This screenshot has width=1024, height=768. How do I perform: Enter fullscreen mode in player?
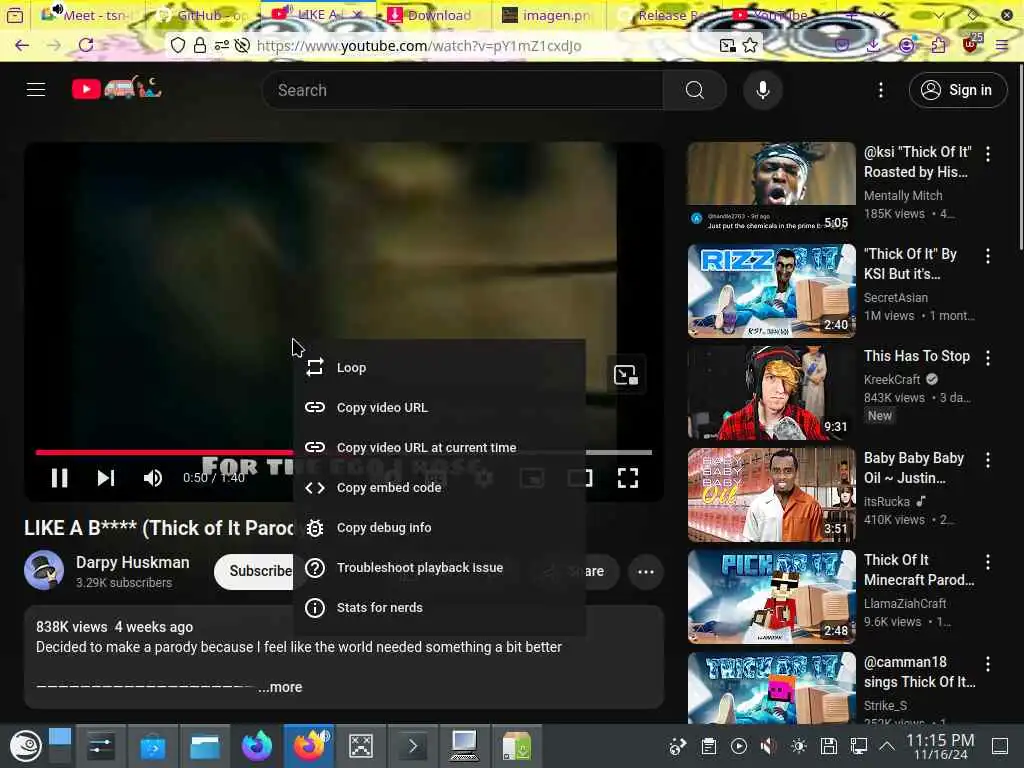click(628, 478)
